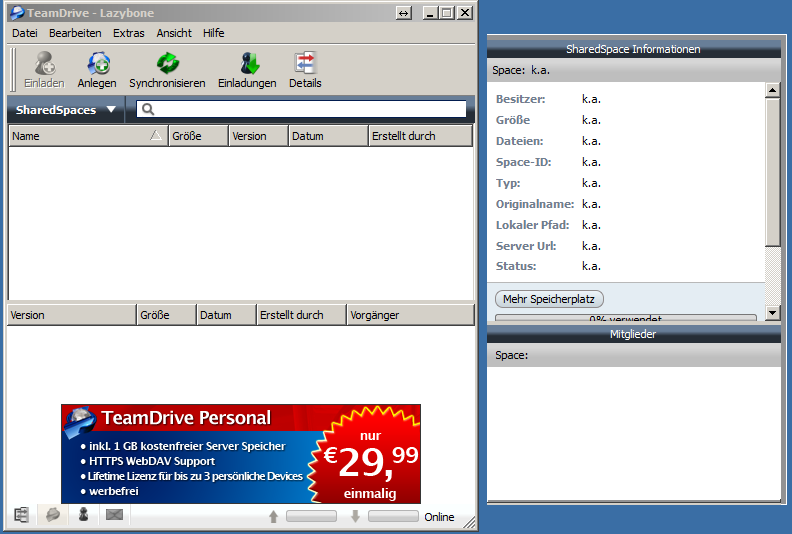The height and width of the screenshot is (534, 792).
Task: Click the toolbar drag handle grip
Action: 14,70
